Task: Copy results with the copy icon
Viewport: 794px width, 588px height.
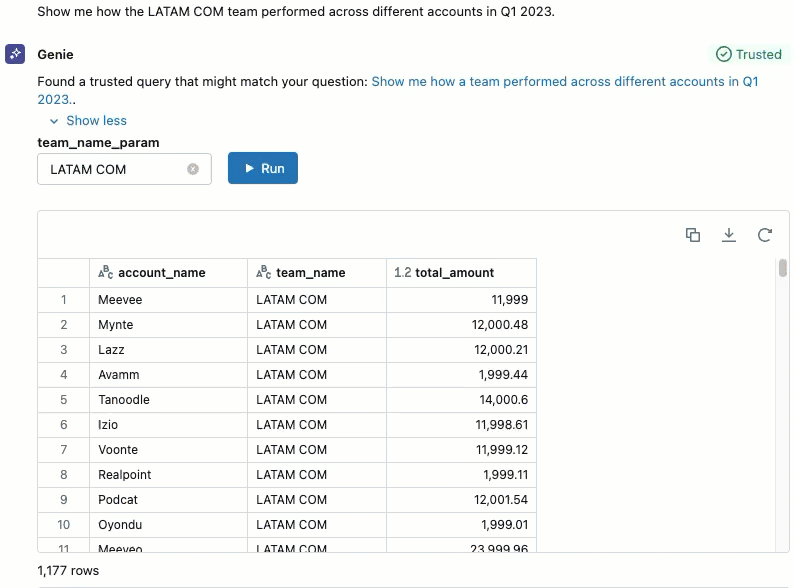Action: coord(693,235)
